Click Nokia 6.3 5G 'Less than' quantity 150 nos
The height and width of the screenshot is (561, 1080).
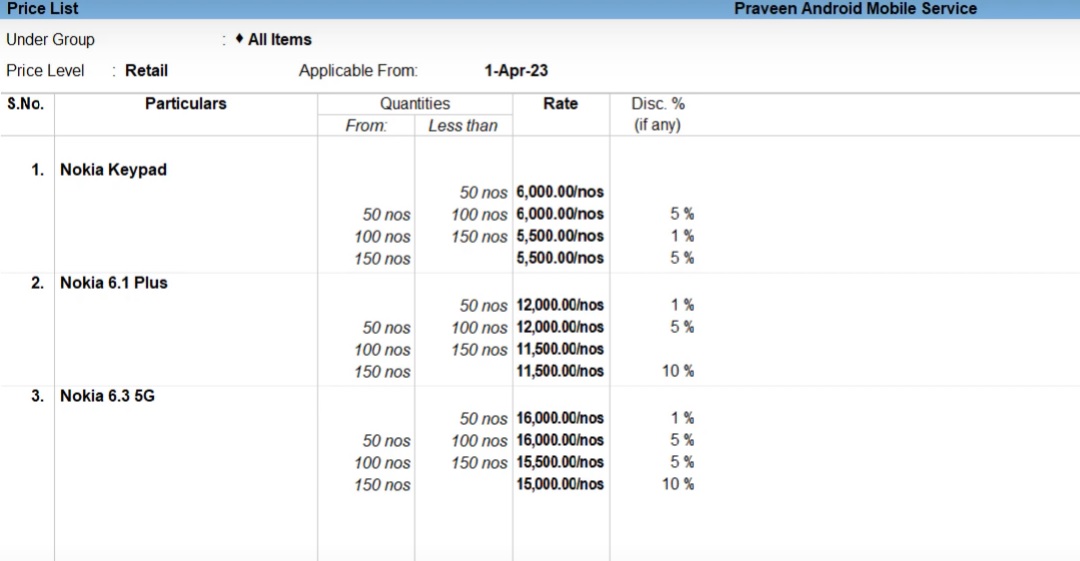tap(479, 462)
